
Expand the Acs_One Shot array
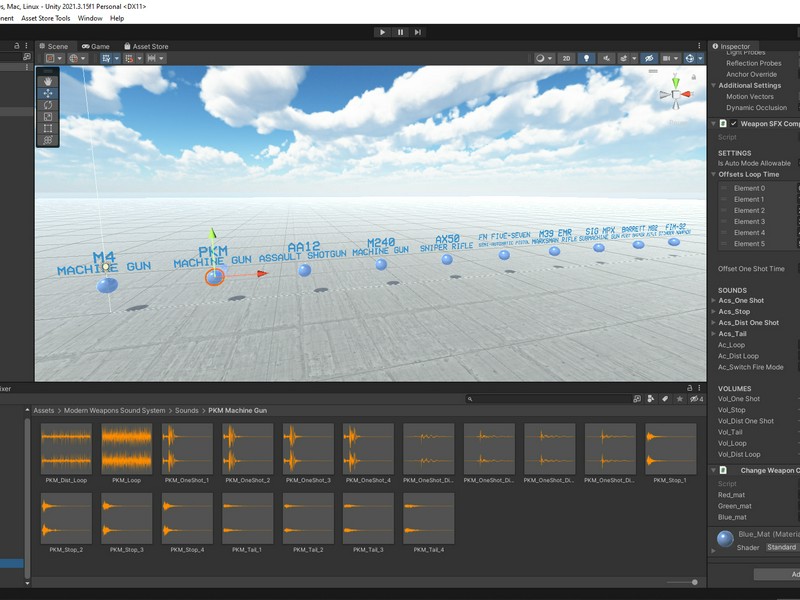tap(714, 301)
